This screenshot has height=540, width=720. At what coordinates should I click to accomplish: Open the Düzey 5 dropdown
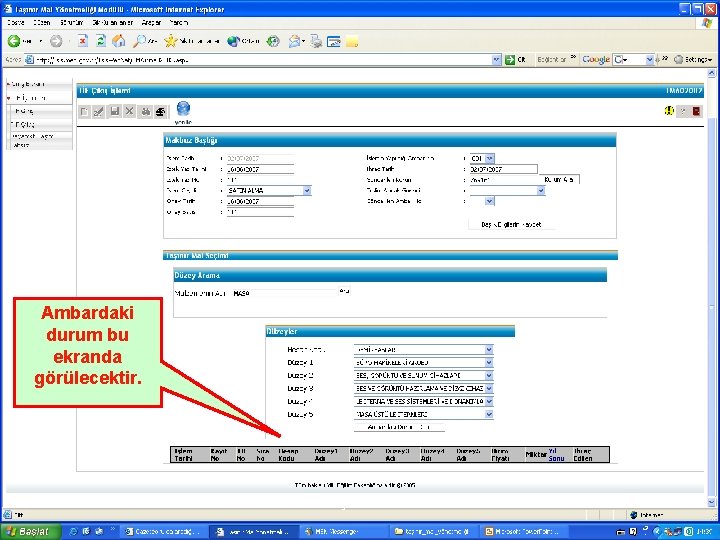pyautogui.click(x=489, y=414)
